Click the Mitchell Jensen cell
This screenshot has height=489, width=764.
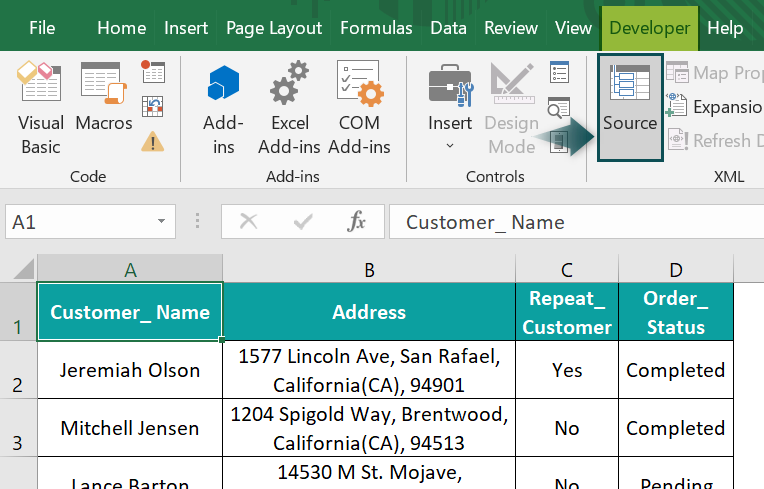click(130, 428)
